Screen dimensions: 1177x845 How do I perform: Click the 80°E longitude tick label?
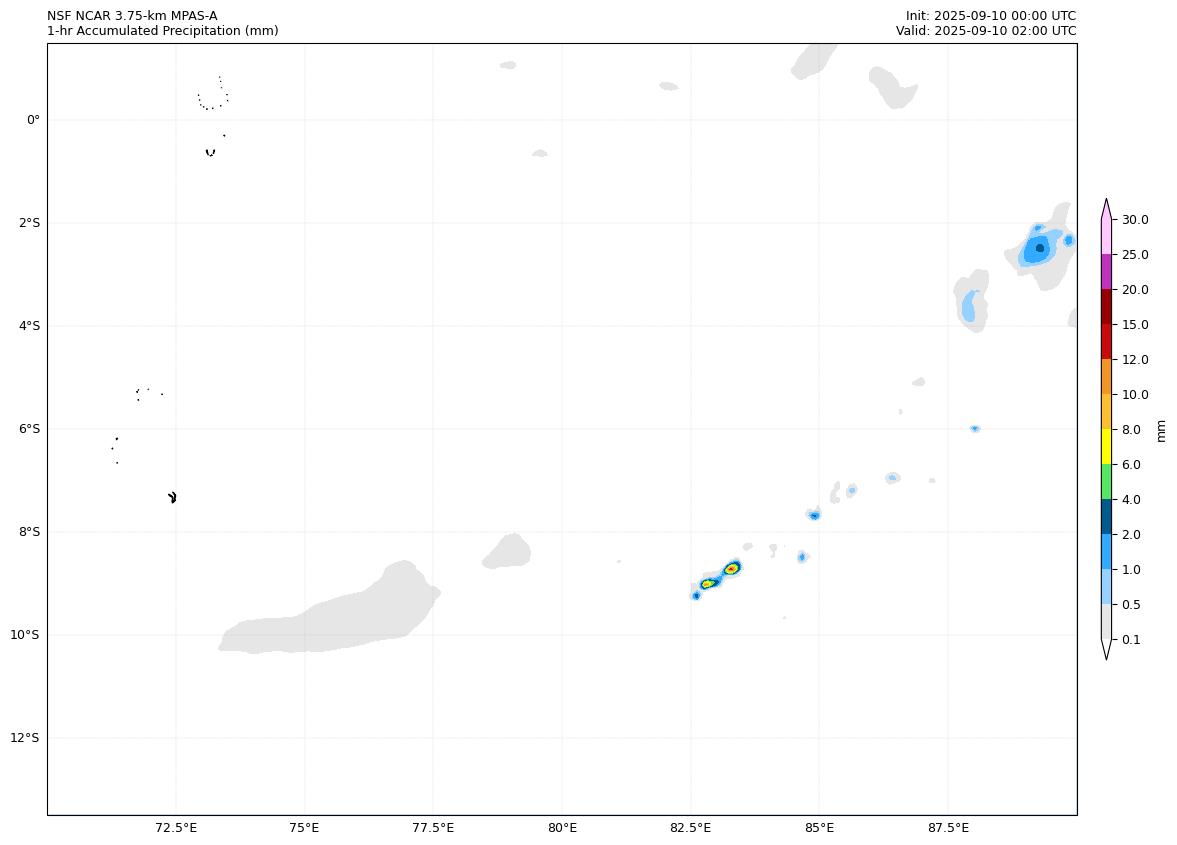562,828
